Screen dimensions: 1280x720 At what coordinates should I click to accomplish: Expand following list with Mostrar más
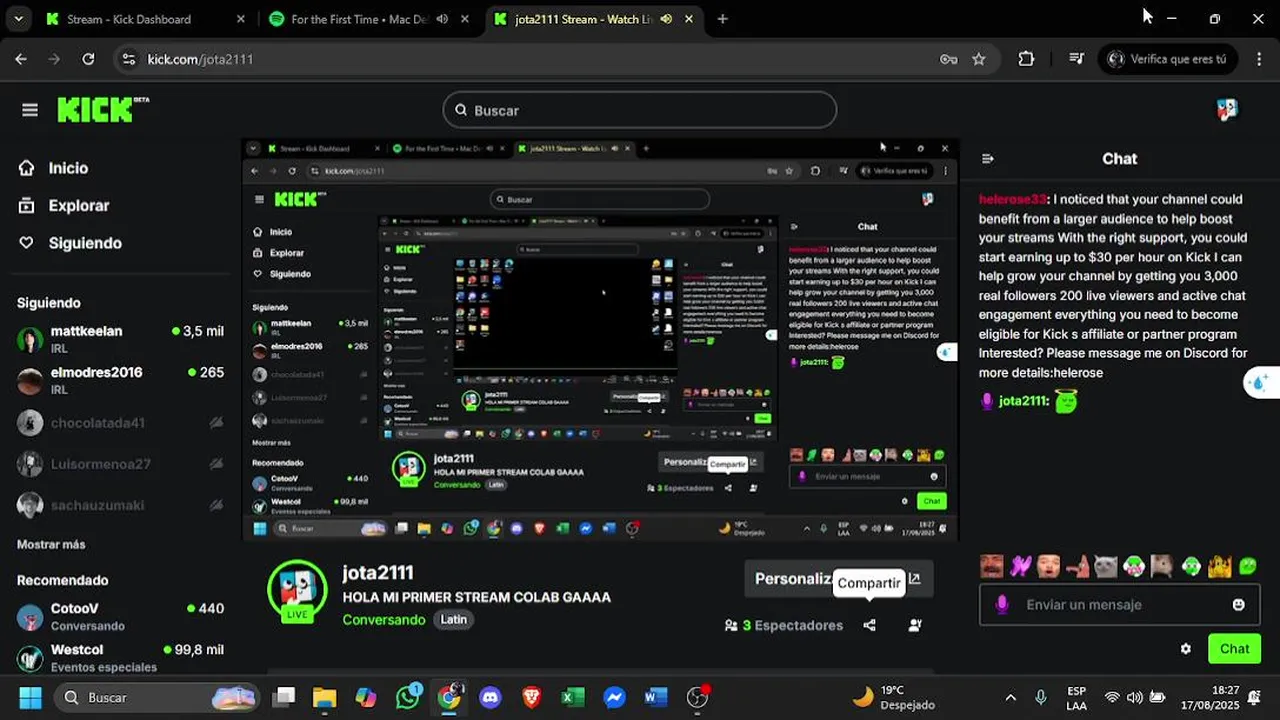[x=51, y=544]
